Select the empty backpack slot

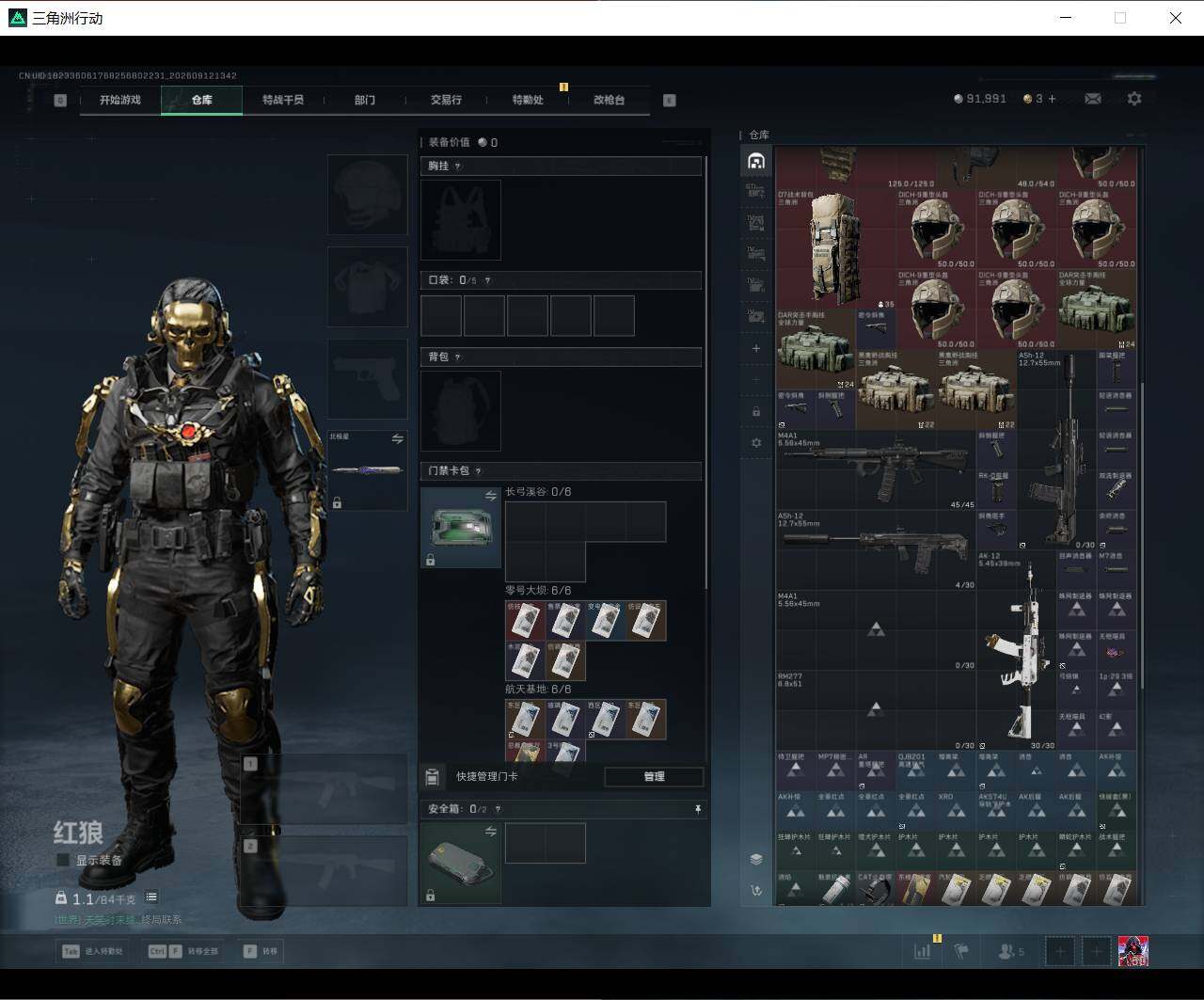coord(461,411)
